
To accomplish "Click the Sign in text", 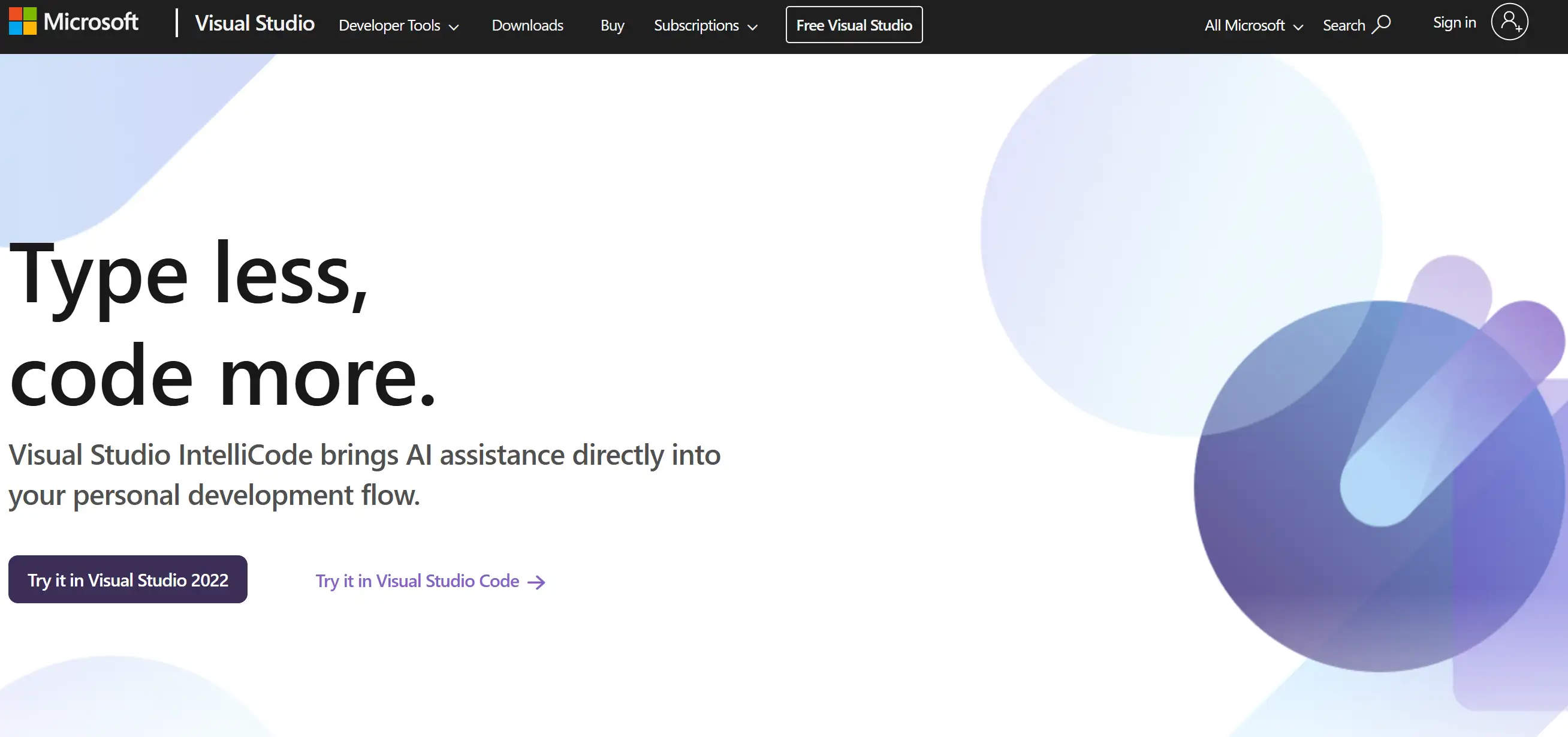I will pos(1454,23).
